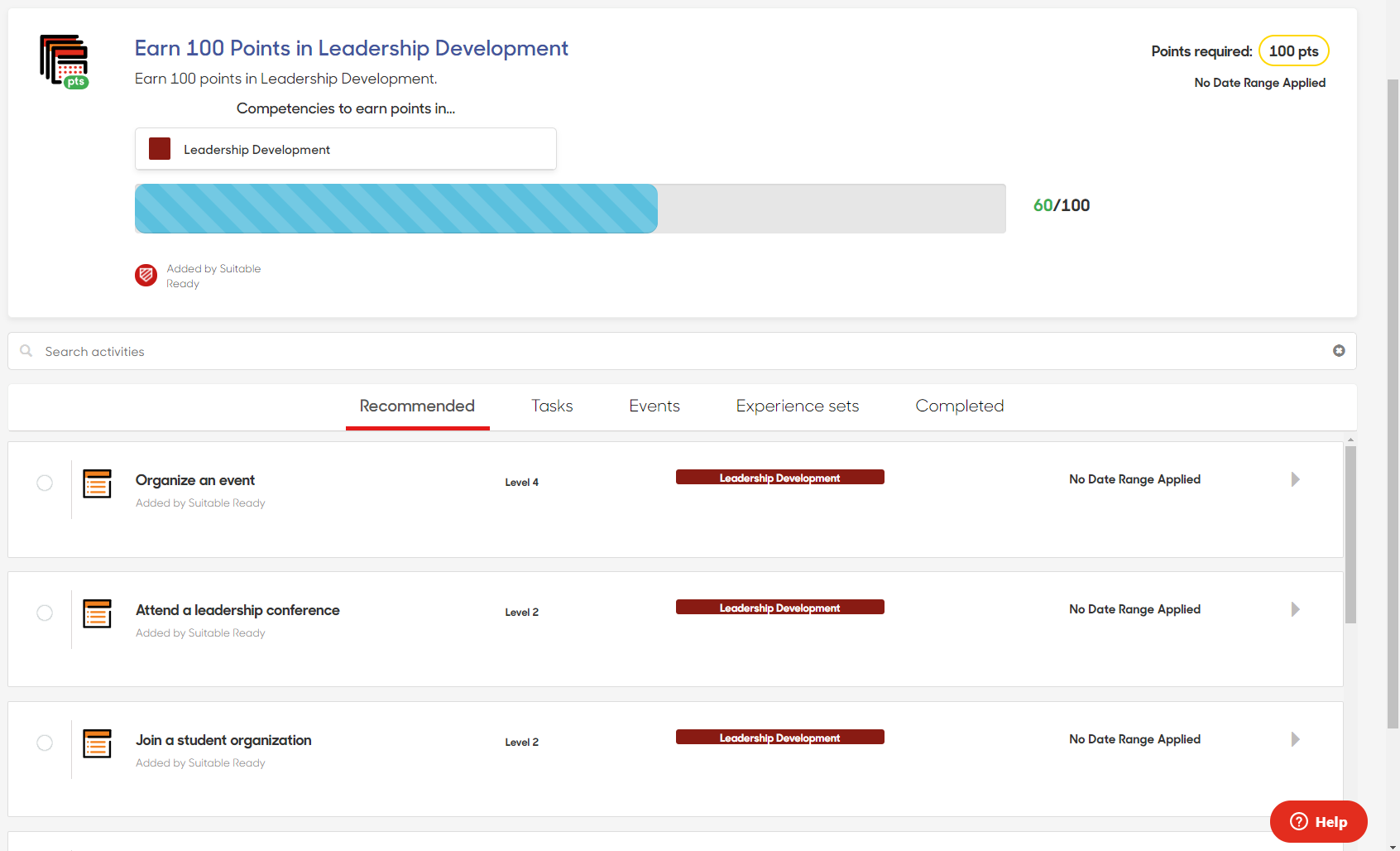This screenshot has height=851, width=1400.
Task: Open the Organize an event title
Action: pyautogui.click(x=195, y=480)
